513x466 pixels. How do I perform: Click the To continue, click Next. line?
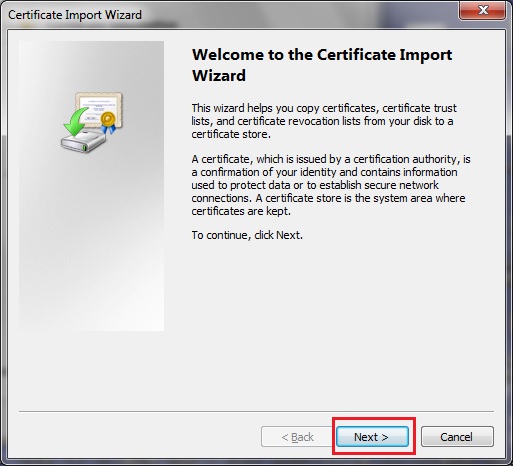(x=247, y=235)
